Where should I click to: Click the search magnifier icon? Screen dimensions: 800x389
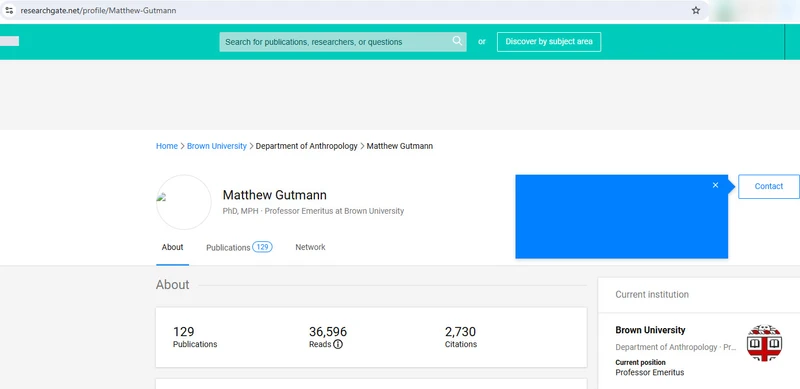[457, 41]
